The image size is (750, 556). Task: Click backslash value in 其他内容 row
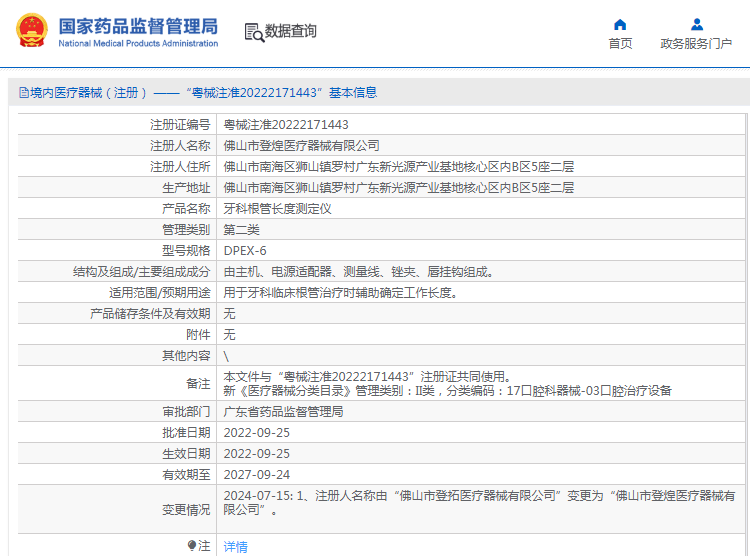226,356
